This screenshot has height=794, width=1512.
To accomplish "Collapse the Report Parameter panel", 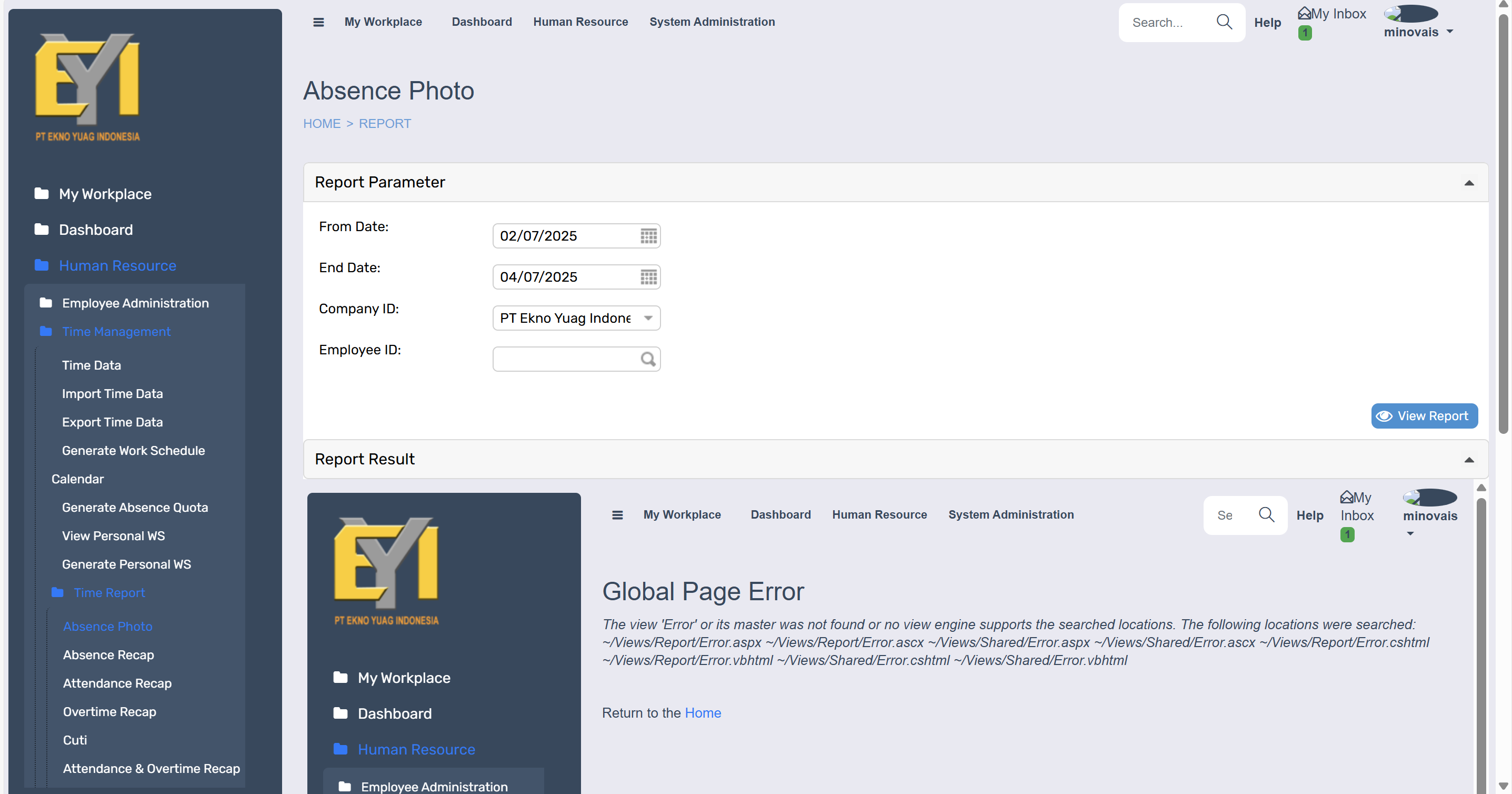I will (x=1468, y=183).
